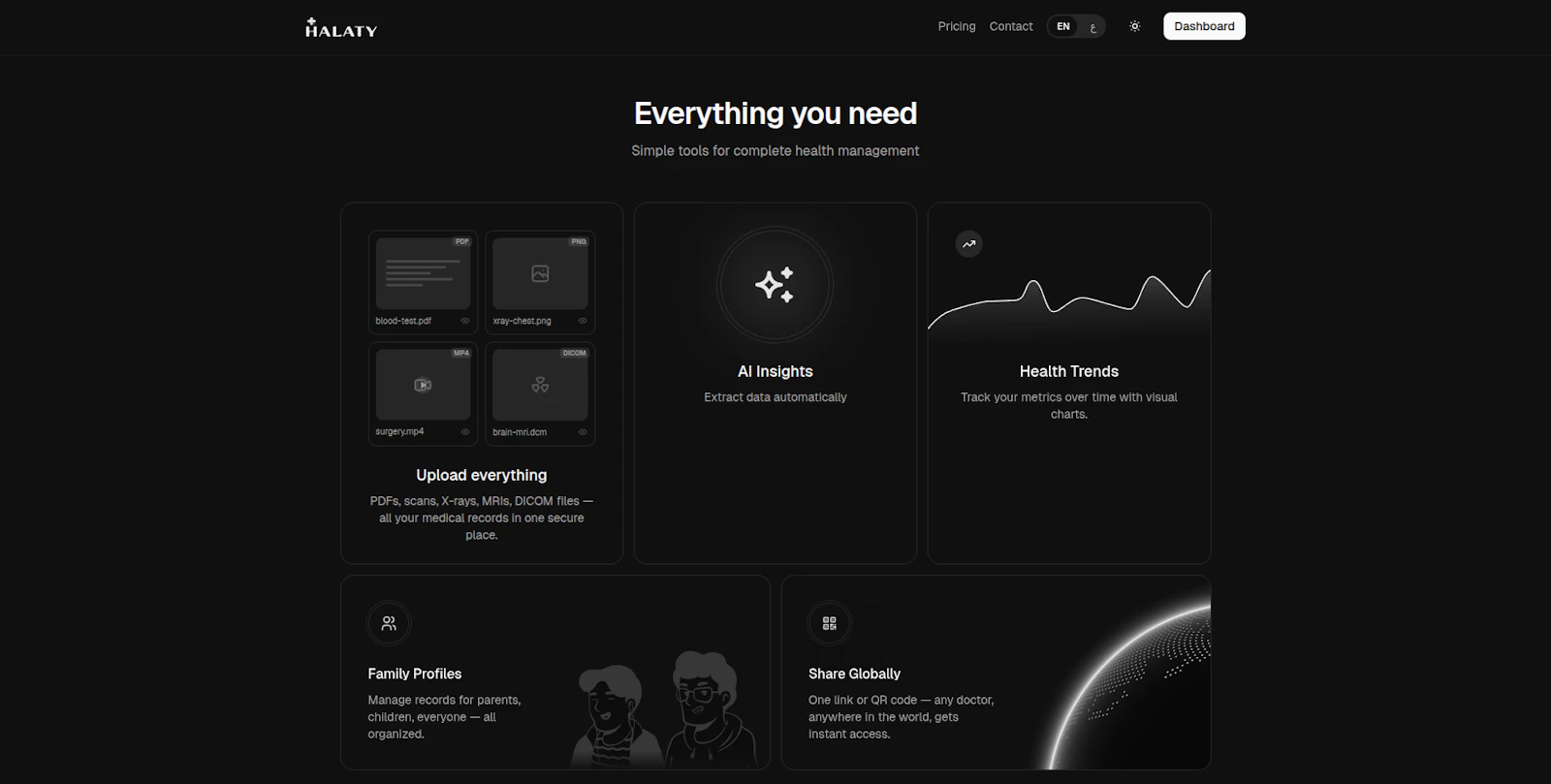Click the Family Profiles people icon
This screenshot has width=1551, height=784.
(x=389, y=623)
